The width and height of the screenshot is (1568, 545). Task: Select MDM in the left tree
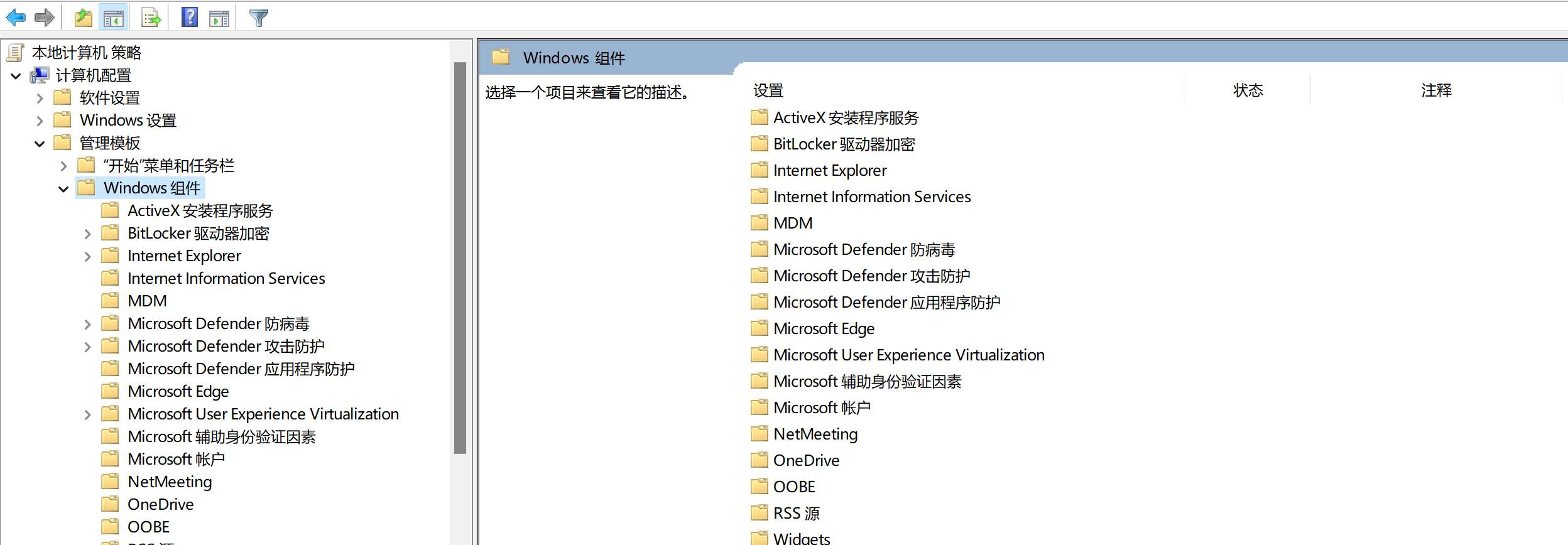pyautogui.click(x=147, y=301)
